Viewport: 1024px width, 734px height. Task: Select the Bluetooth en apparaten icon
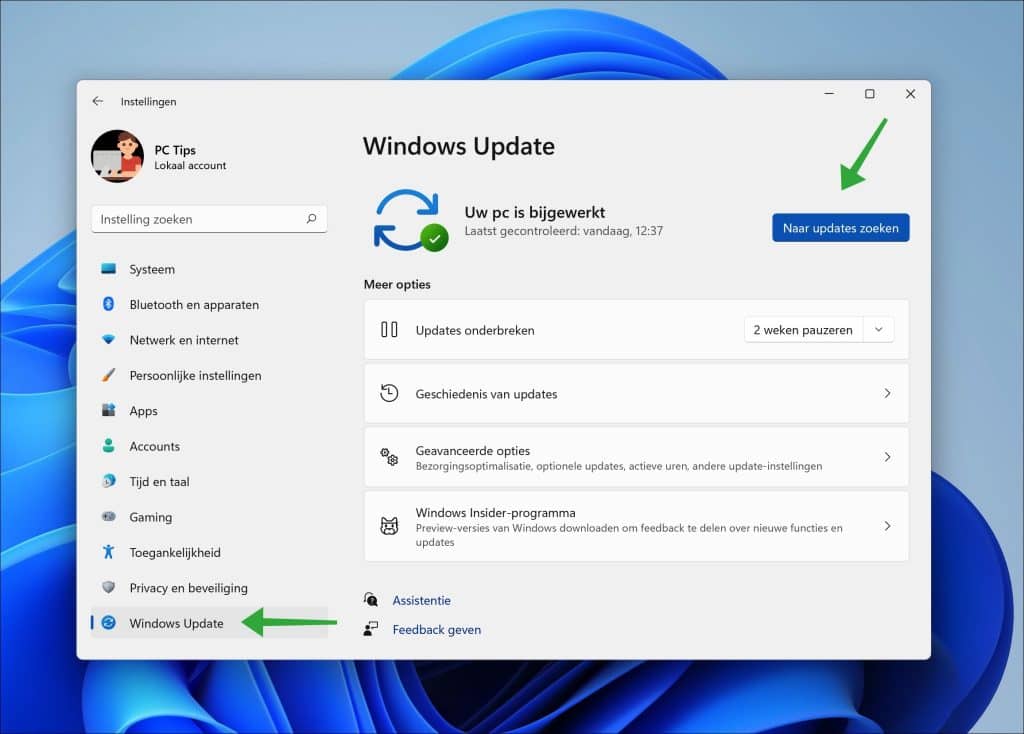[107, 304]
